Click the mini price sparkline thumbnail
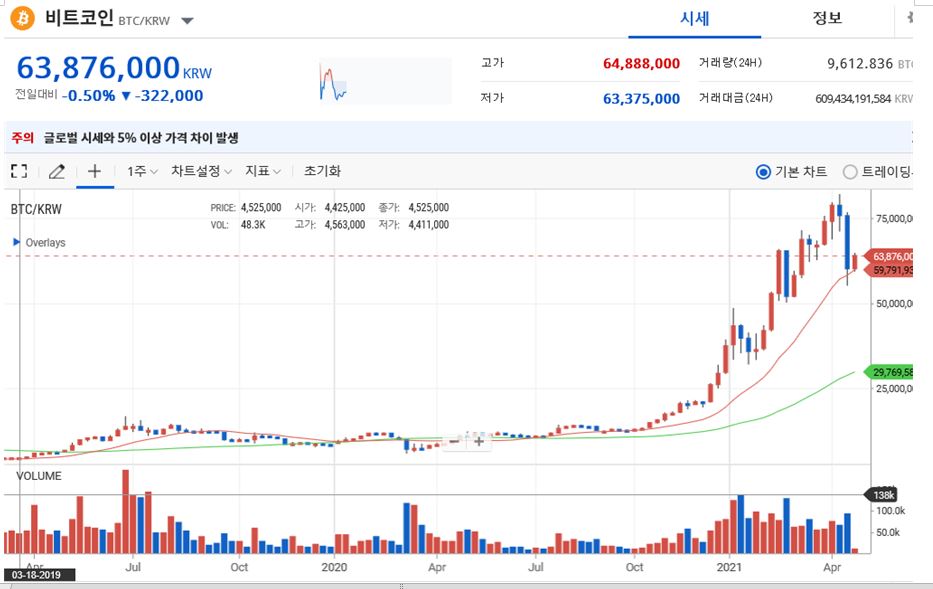Screen dimensions: 933x589 click(x=385, y=81)
